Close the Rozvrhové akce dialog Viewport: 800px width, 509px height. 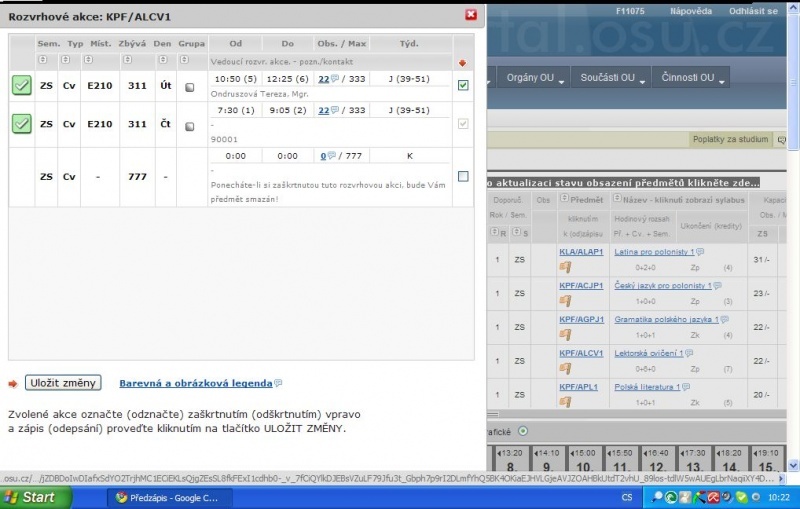(471, 15)
